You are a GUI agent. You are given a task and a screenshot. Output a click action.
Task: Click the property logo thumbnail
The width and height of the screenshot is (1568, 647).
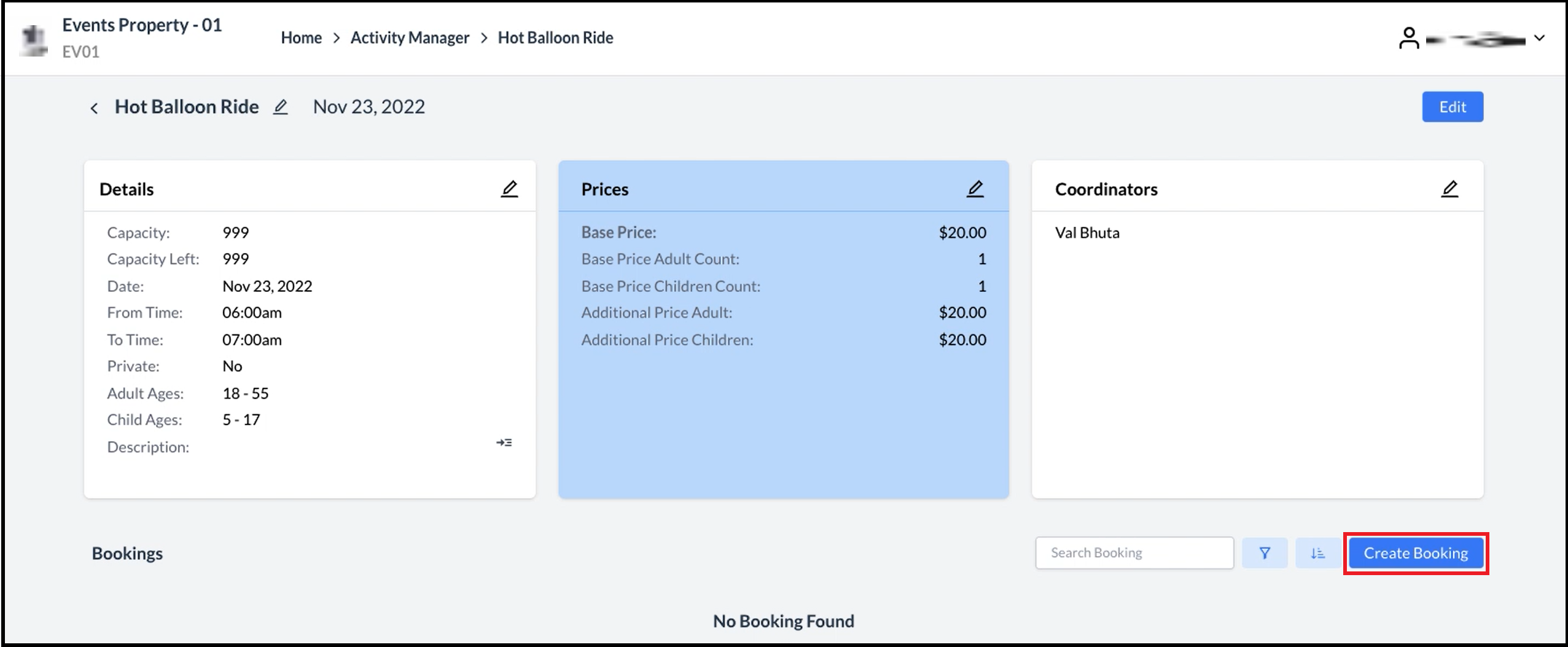(34, 40)
